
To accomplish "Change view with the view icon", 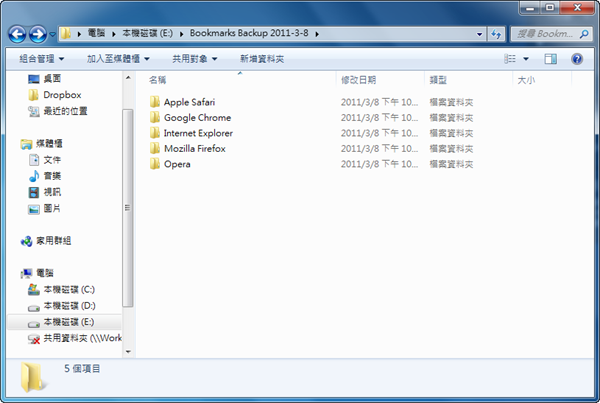I will pyautogui.click(x=510, y=59).
